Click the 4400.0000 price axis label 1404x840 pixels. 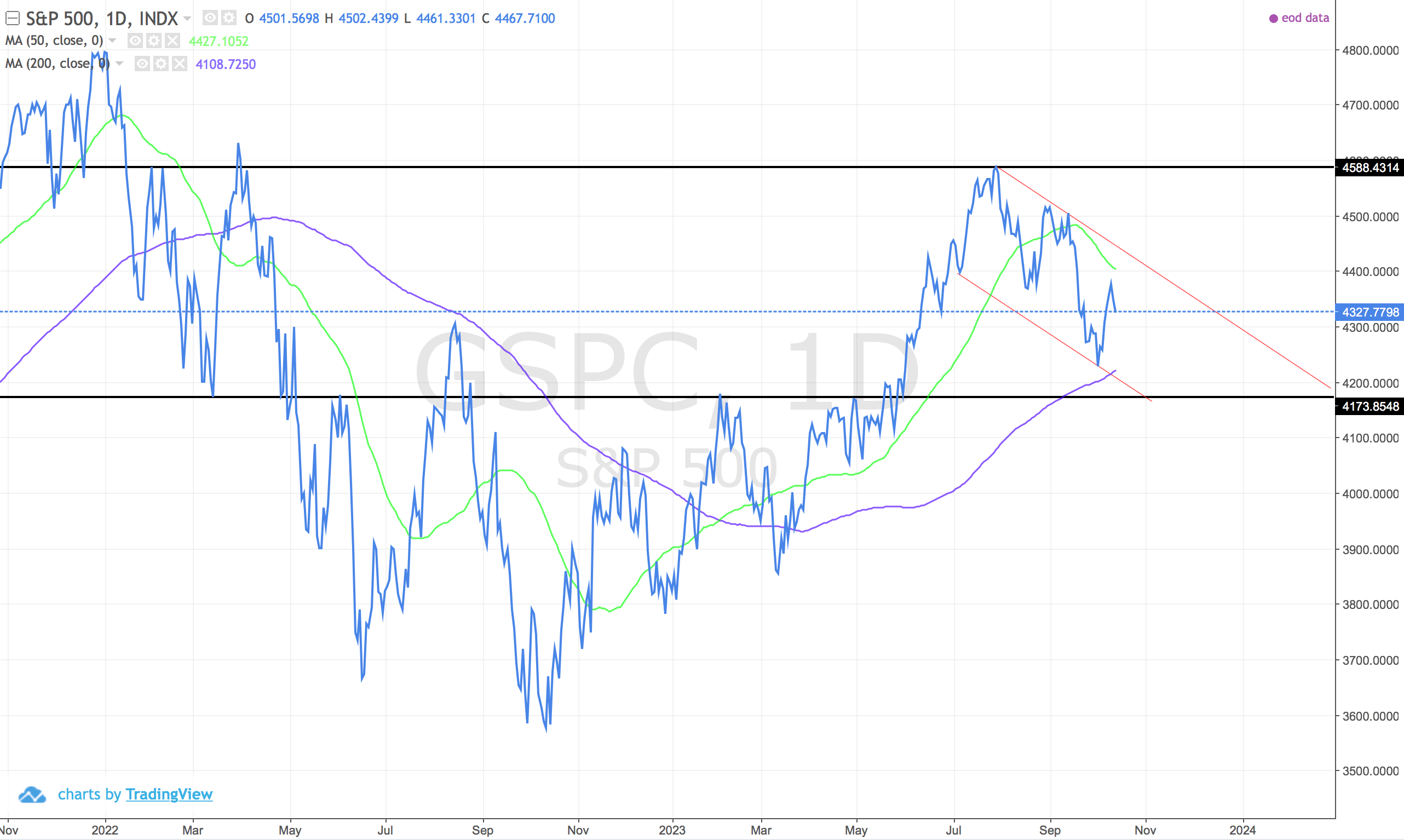click(x=1371, y=272)
